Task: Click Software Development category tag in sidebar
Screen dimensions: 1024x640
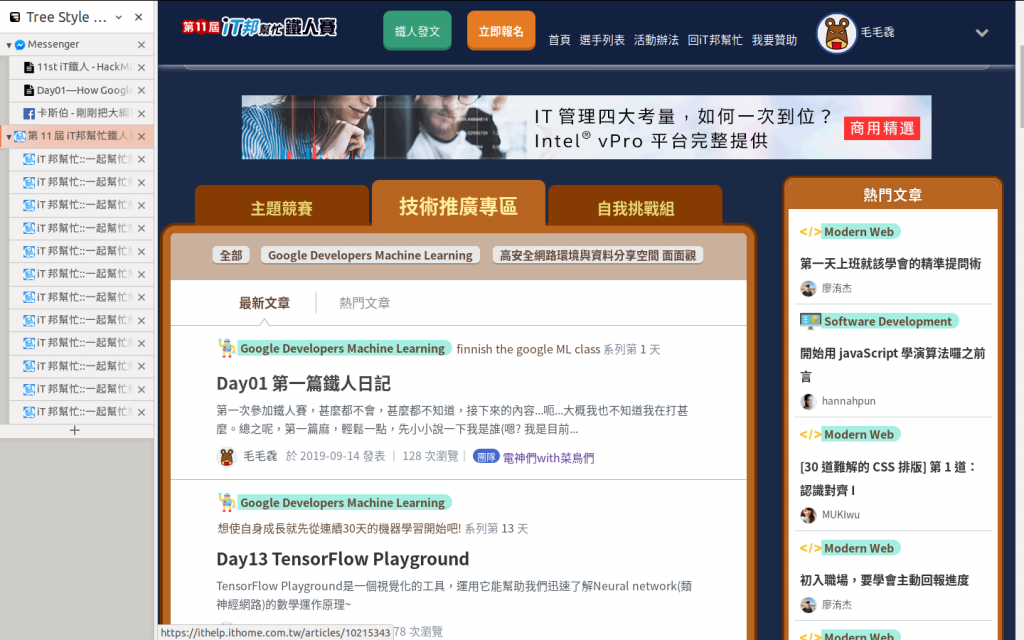Action: [x=888, y=321]
